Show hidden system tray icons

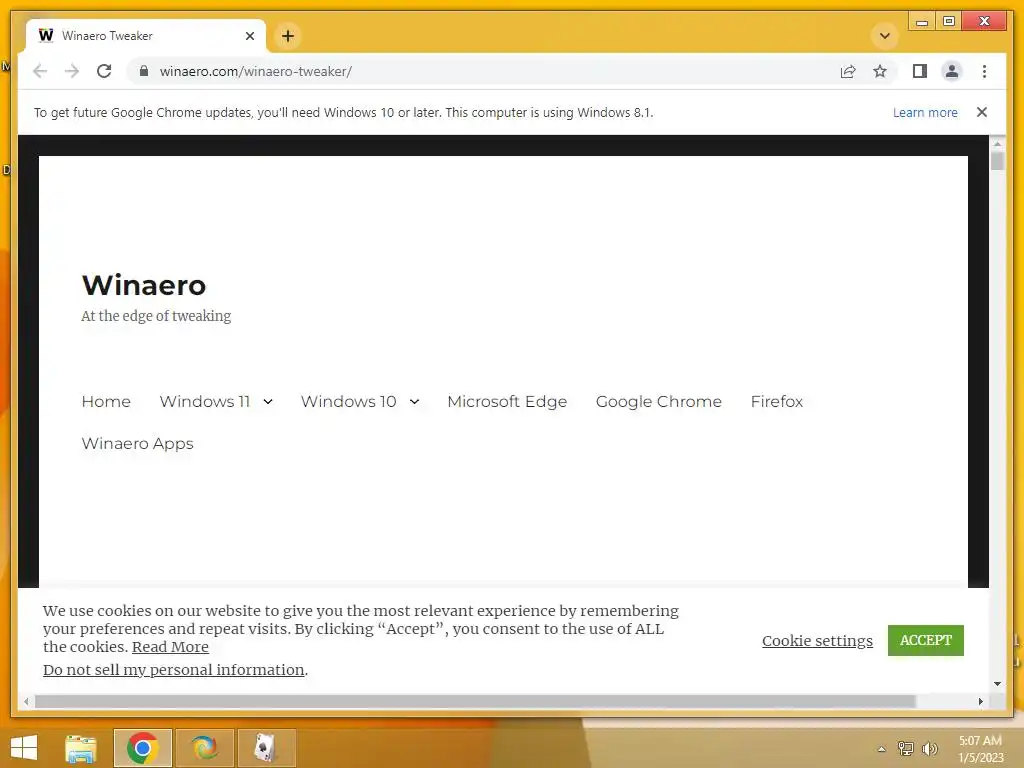882,749
